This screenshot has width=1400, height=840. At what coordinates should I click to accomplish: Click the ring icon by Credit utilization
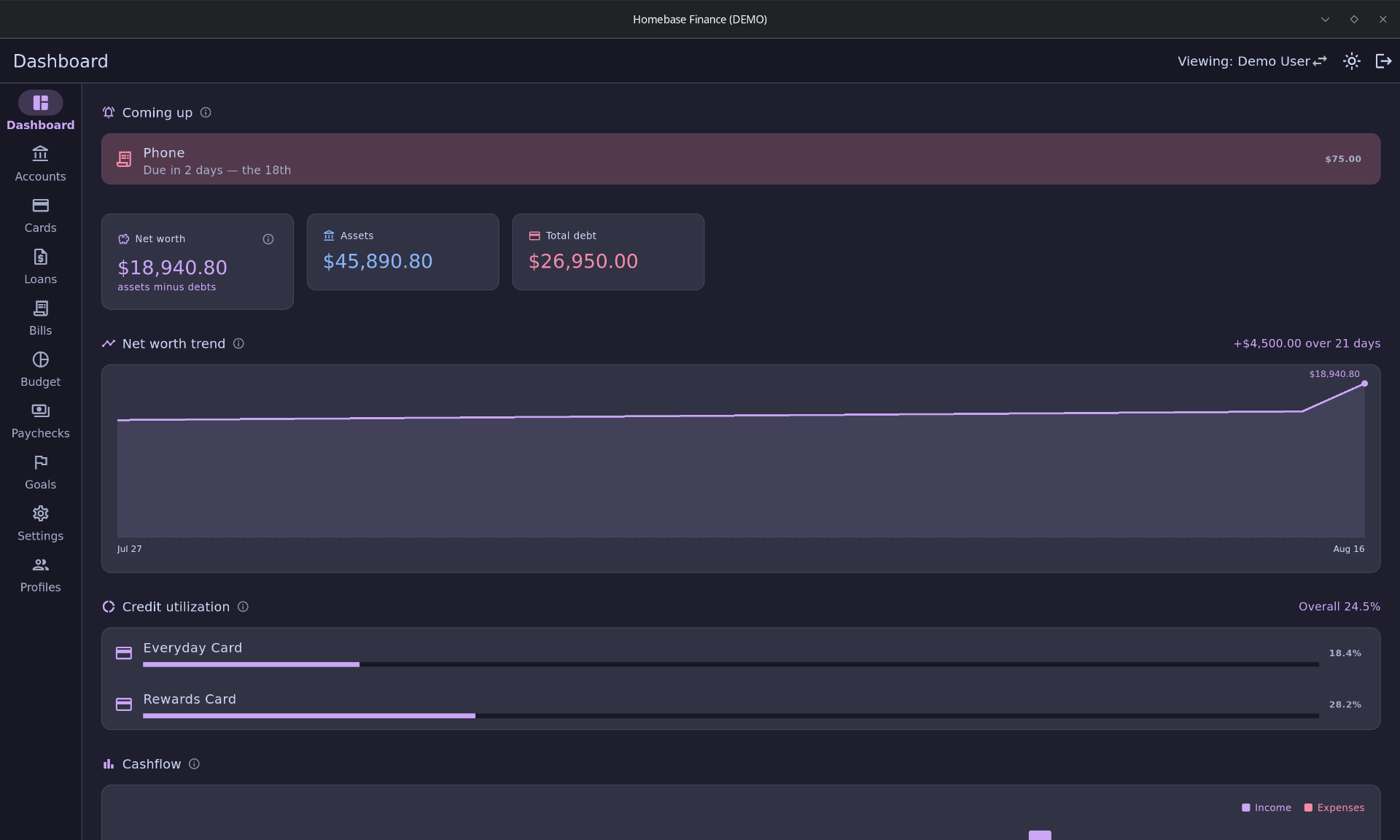click(x=109, y=607)
